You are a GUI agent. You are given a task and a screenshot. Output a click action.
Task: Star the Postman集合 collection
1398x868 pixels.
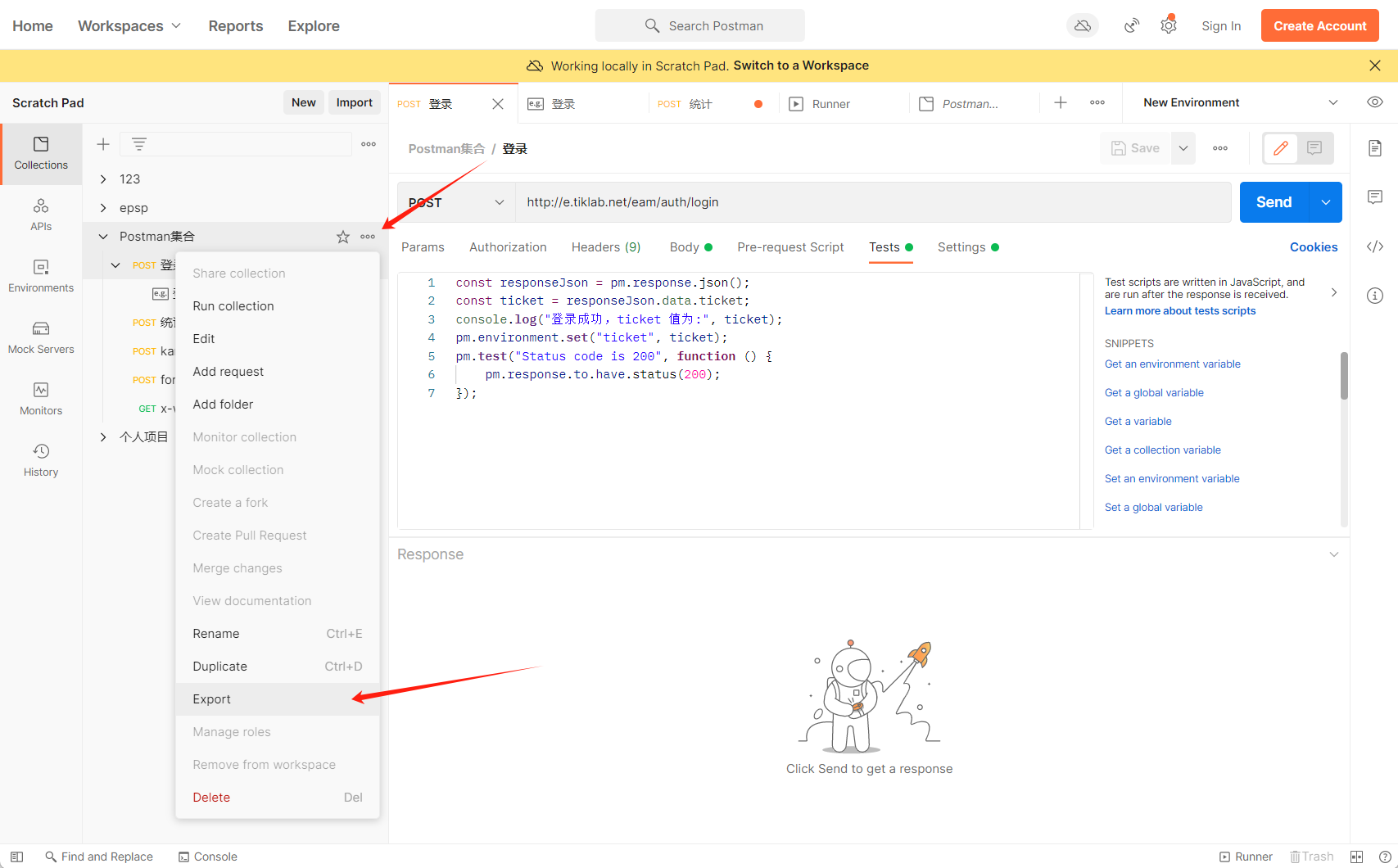click(343, 237)
